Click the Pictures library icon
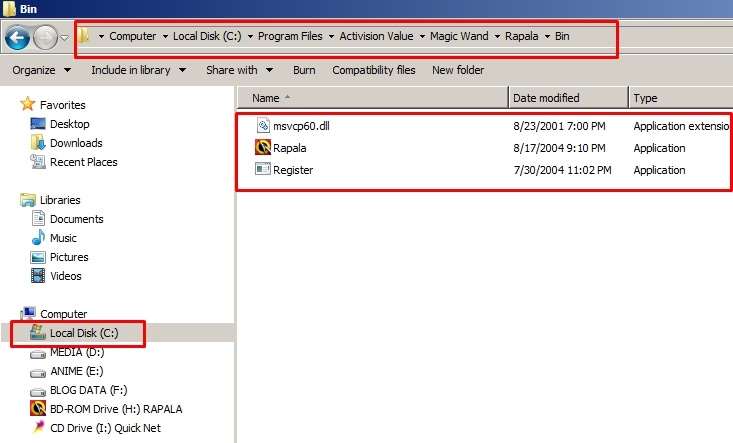 [x=37, y=257]
